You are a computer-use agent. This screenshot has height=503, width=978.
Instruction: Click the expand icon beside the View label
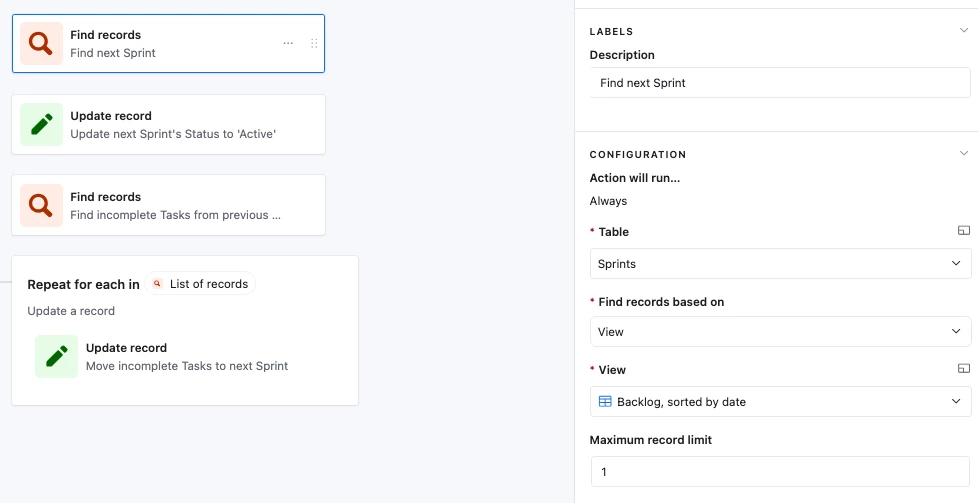(x=964, y=369)
